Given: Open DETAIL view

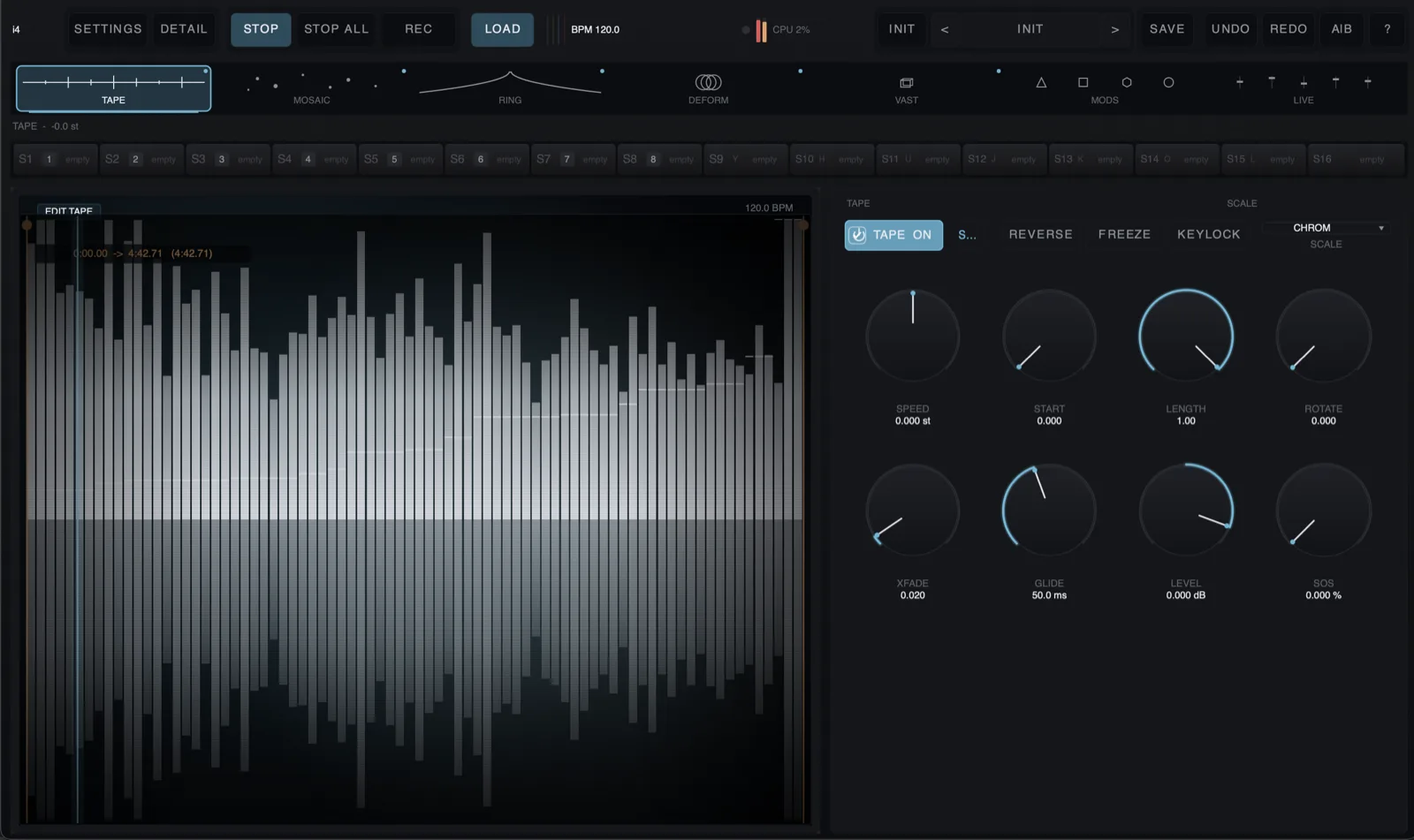Looking at the screenshot, I should [184, 29].
